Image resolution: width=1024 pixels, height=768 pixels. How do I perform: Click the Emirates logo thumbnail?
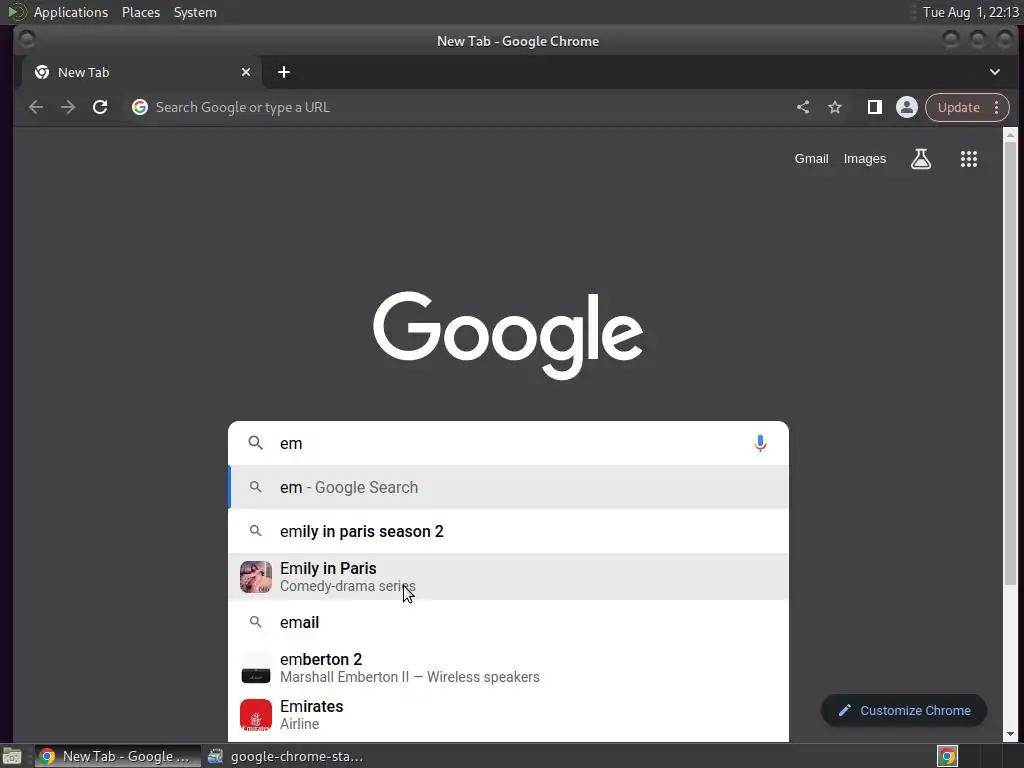tap(256, 714)
